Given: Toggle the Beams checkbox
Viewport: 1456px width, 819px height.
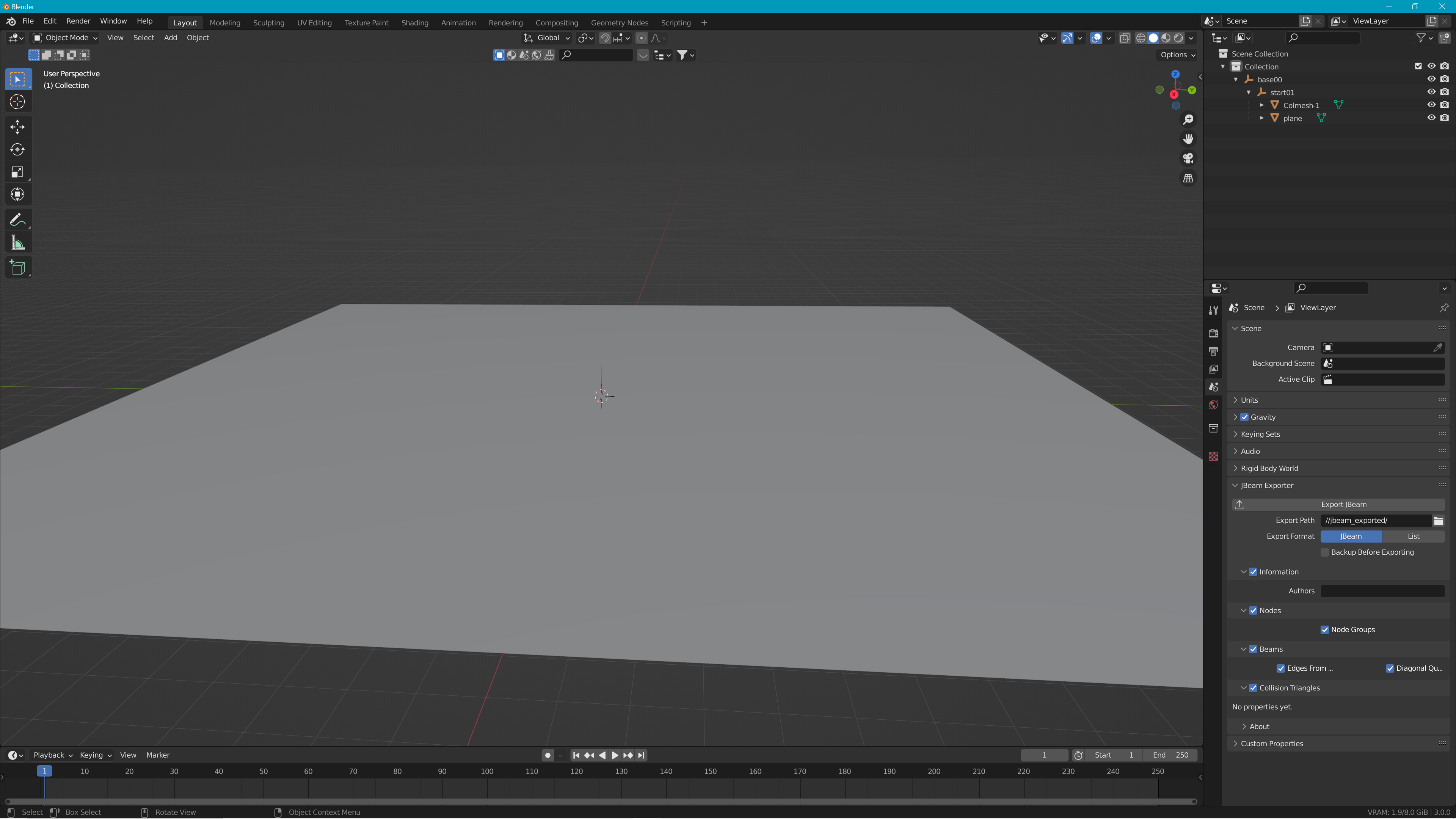Looking at the screenshot, I should click(1254, 650).
